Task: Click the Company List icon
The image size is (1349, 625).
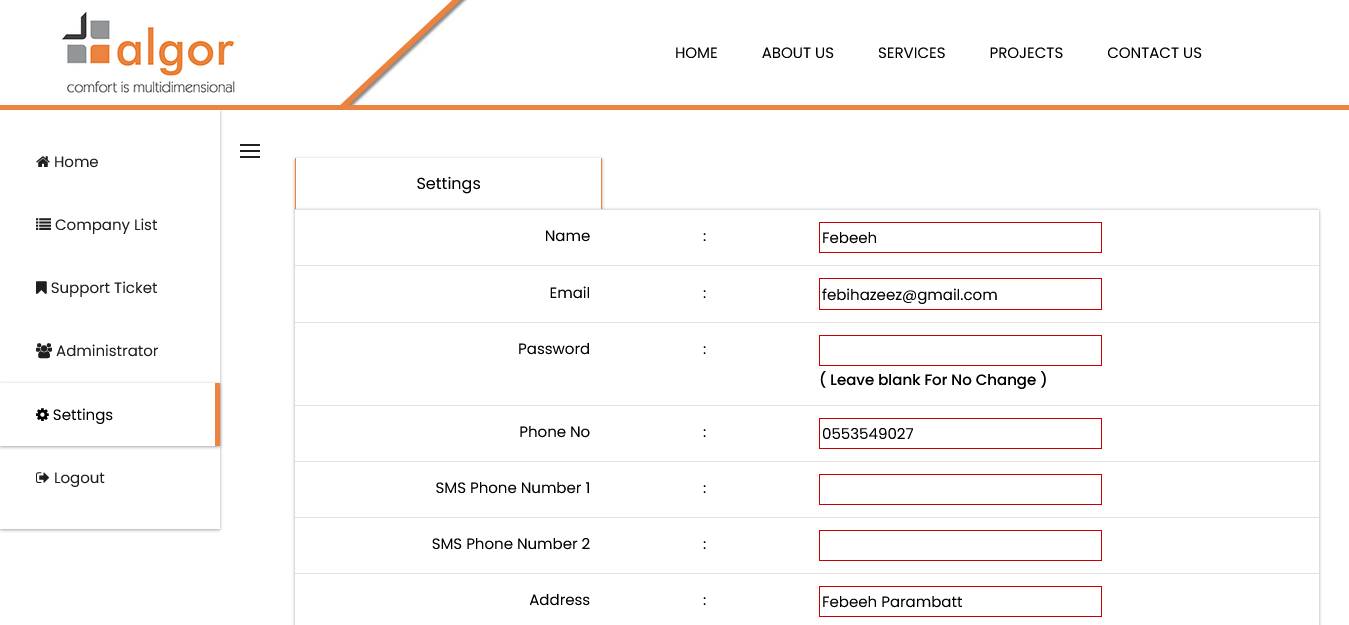Action: point(43,225)
